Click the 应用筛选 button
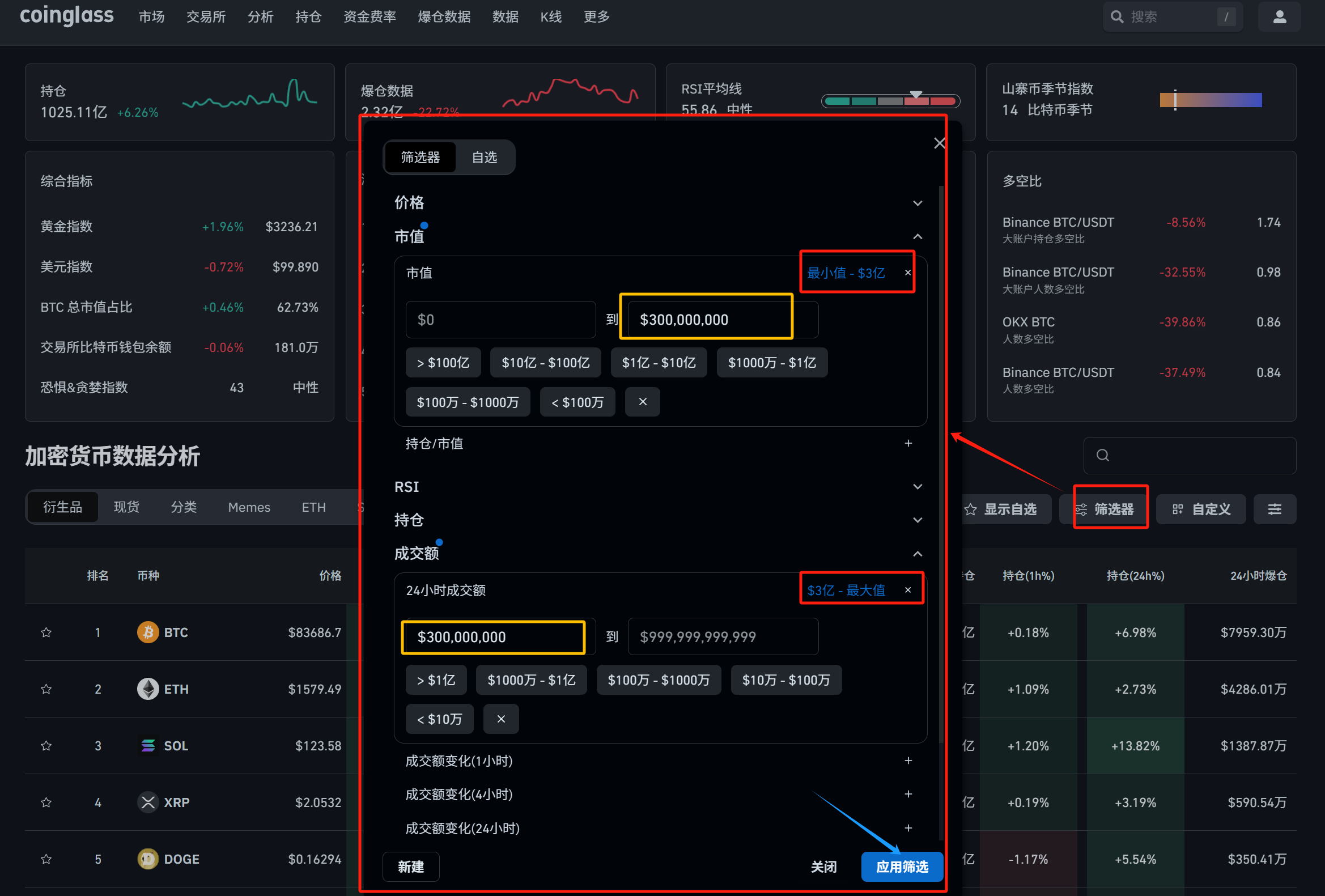Image resolution: width=1325 pixels, height=896 pixels. pyautogui.click(x=902, y=867)
